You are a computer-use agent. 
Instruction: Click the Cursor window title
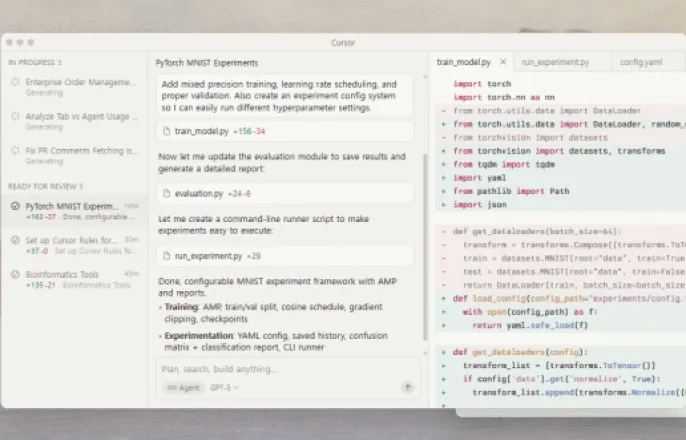(x=343, y=43)
